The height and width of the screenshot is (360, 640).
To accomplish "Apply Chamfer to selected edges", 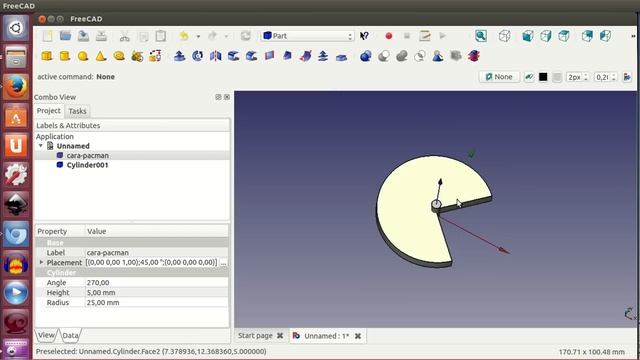I will click(251, 56).
